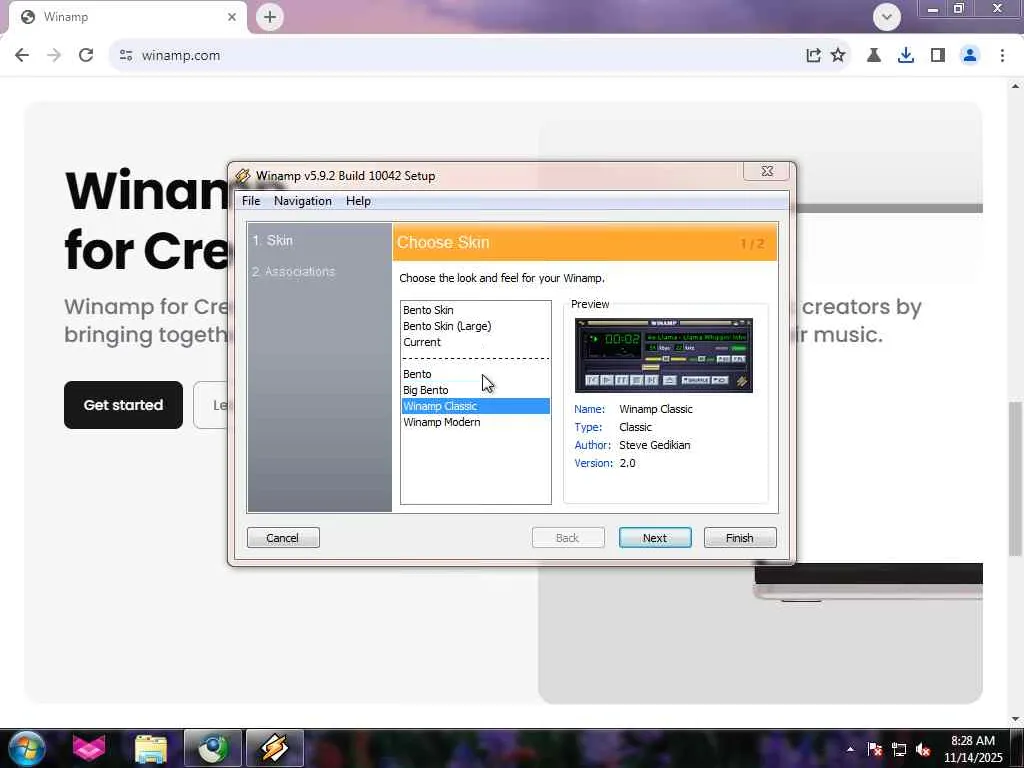Open Chrome Labs flask icon
The image size is (1024, 768).
pyautogui.click(x=874, y=56)
